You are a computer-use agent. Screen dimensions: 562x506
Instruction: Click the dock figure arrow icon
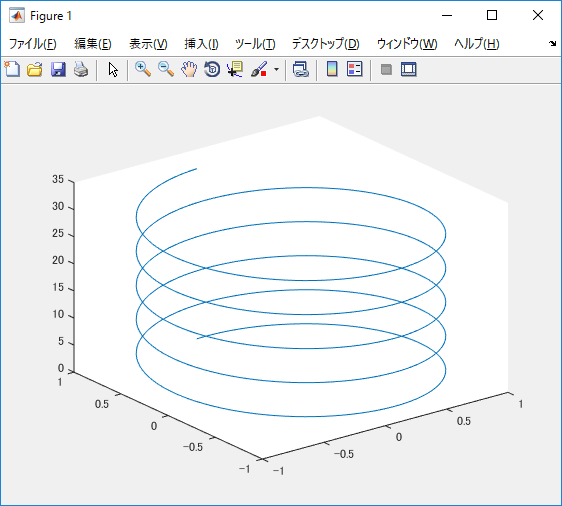tap(552, 44)
